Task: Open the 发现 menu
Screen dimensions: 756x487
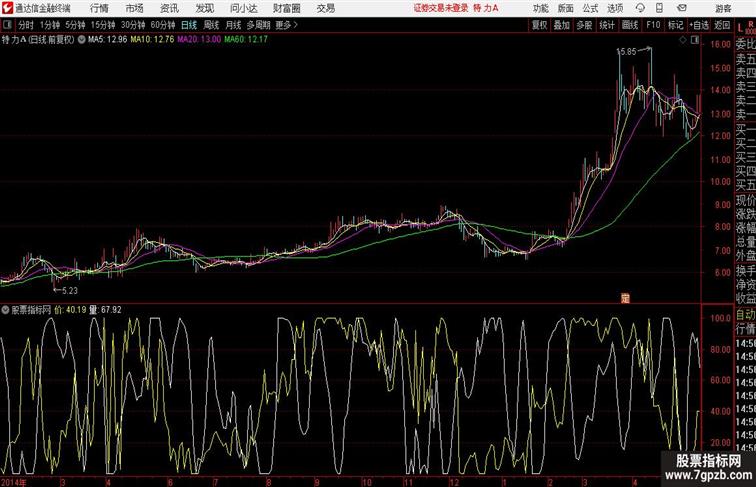Action: [204, 8]
